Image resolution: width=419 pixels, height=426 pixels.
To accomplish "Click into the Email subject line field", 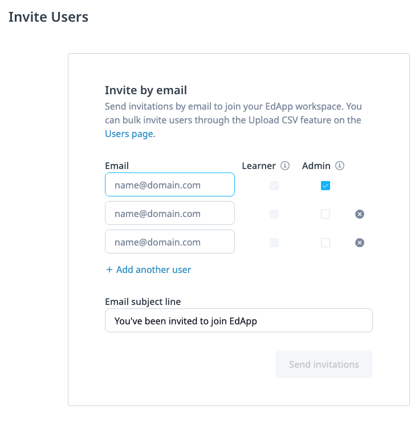I will point(239,321).
